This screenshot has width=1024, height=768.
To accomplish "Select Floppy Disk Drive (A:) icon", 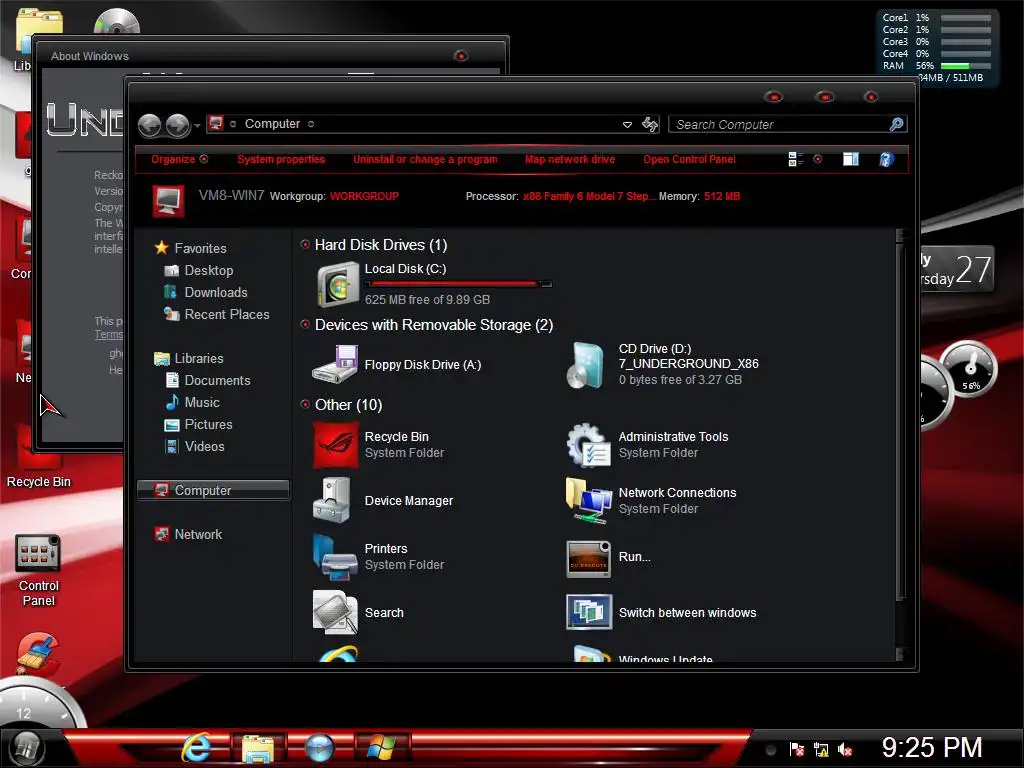I will click(x=336, y=364).
